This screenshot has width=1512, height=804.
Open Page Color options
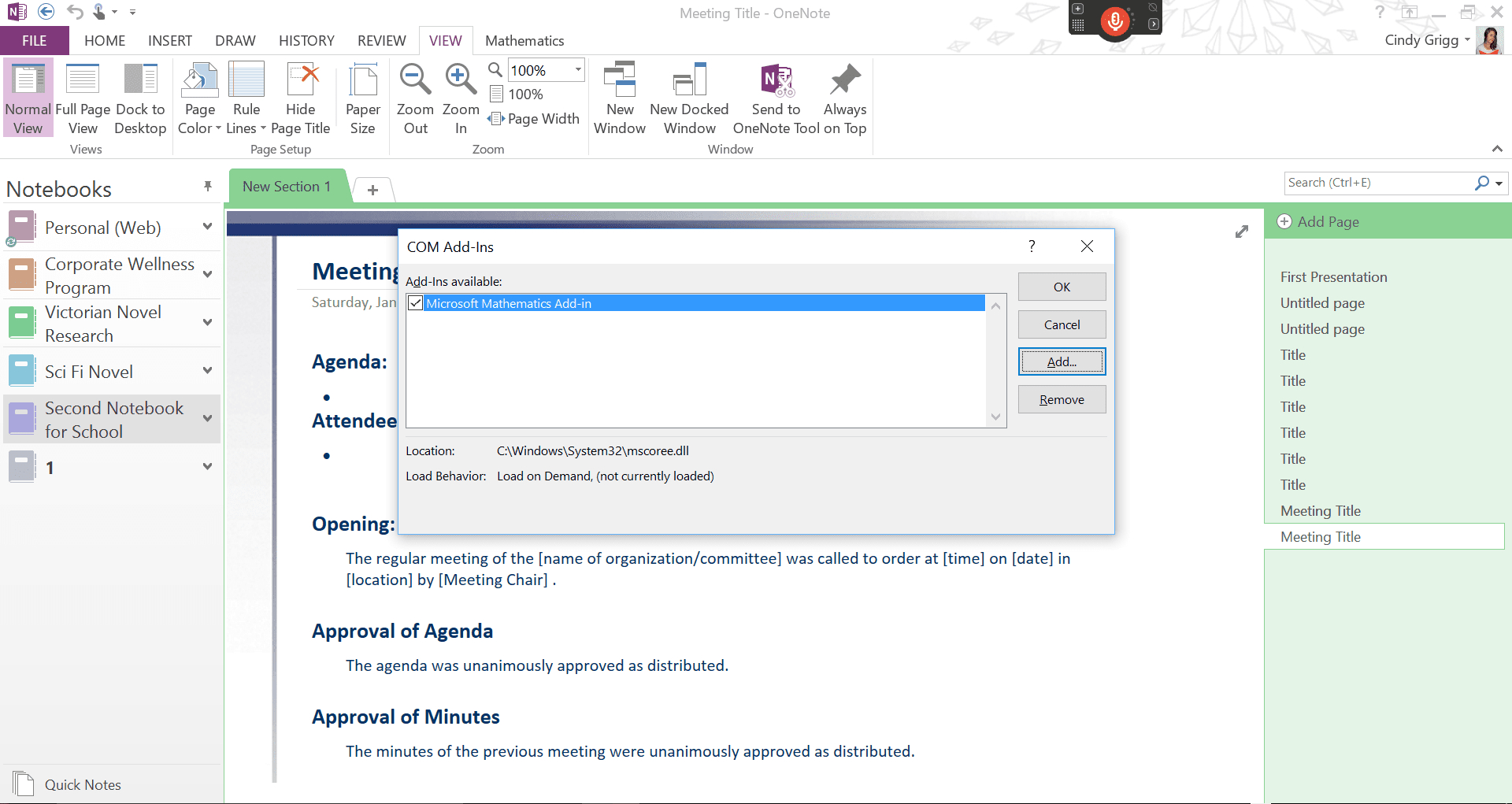pyautogui.click(x=199, y=98)
